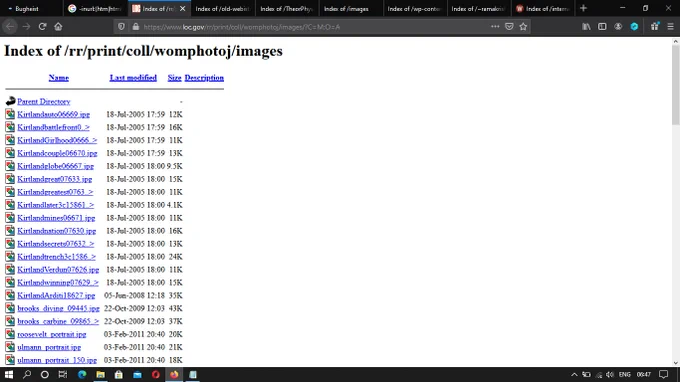Switch to the Google search tab
The width and height of the screenshot is (680, 382).
[95, 8]
